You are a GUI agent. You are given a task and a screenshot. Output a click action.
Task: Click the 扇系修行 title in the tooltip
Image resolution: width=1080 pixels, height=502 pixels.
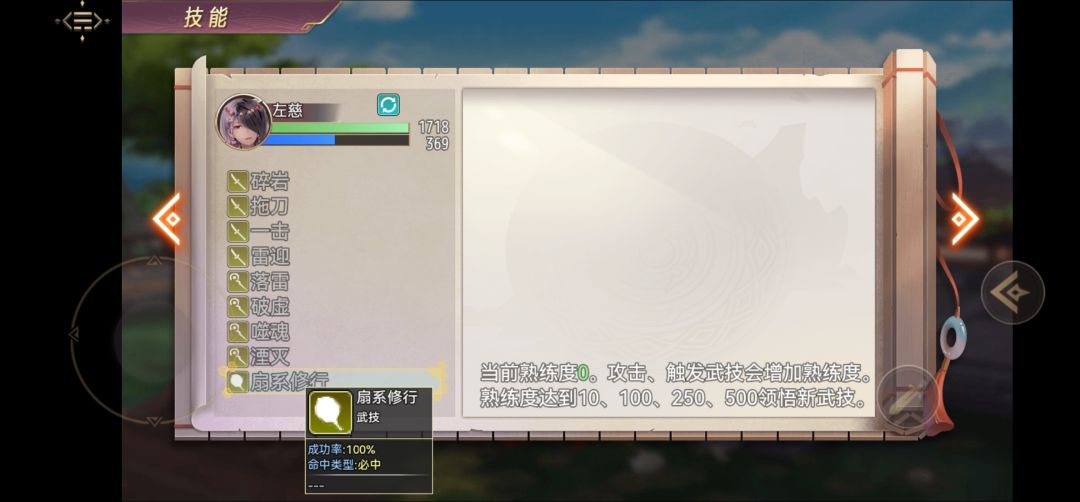[386, 397]
